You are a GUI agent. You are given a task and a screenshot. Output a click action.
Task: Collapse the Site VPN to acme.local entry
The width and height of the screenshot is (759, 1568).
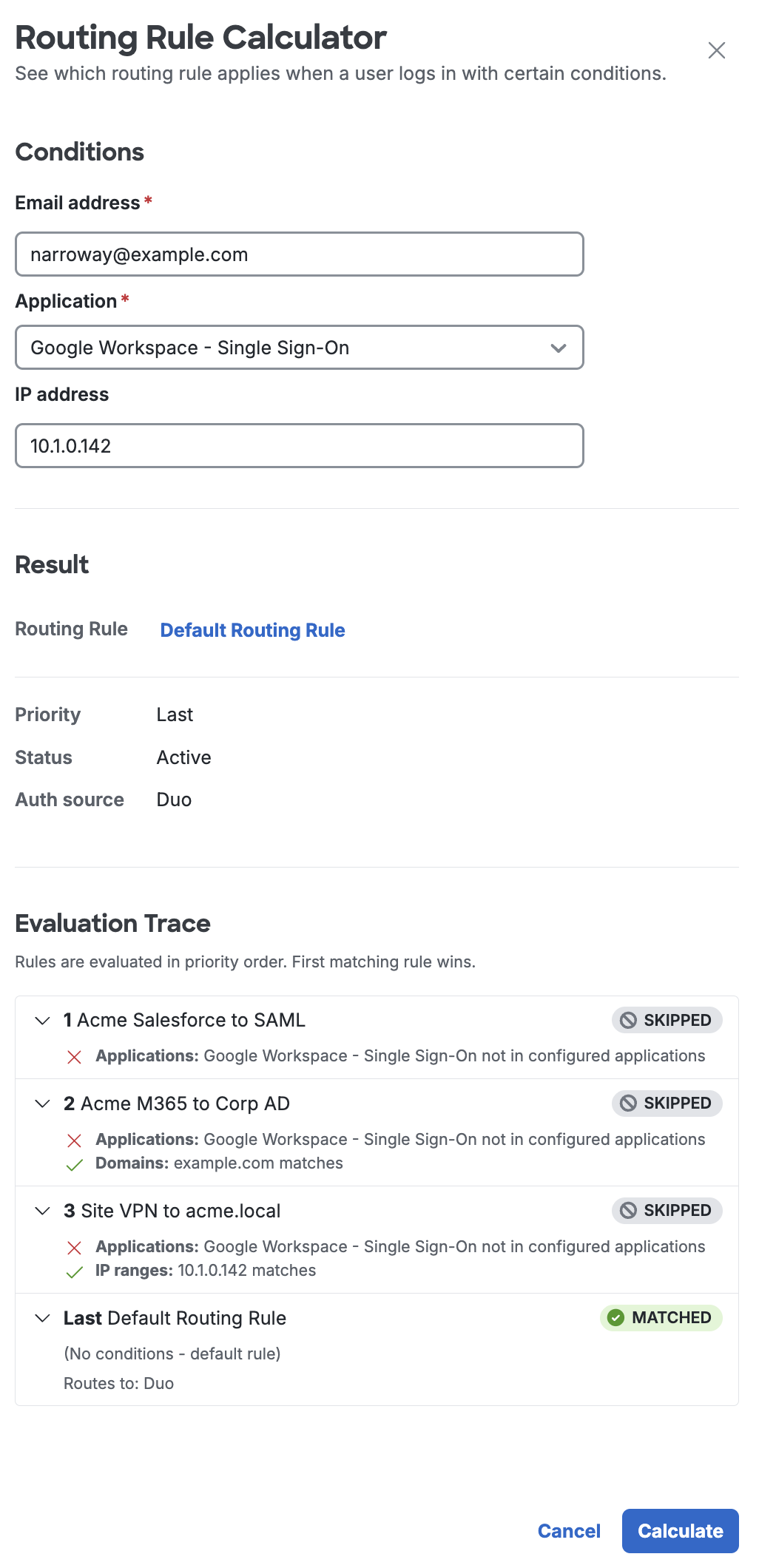43,1211
